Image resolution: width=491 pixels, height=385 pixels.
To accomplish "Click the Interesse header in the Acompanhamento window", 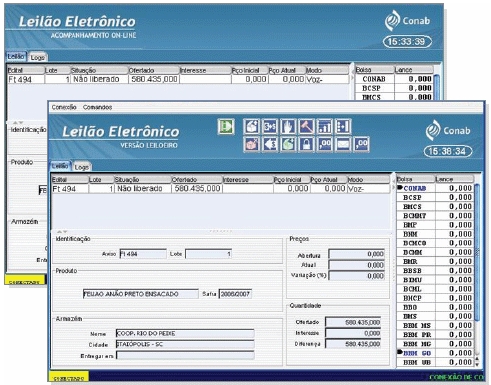I will point(205,70).
